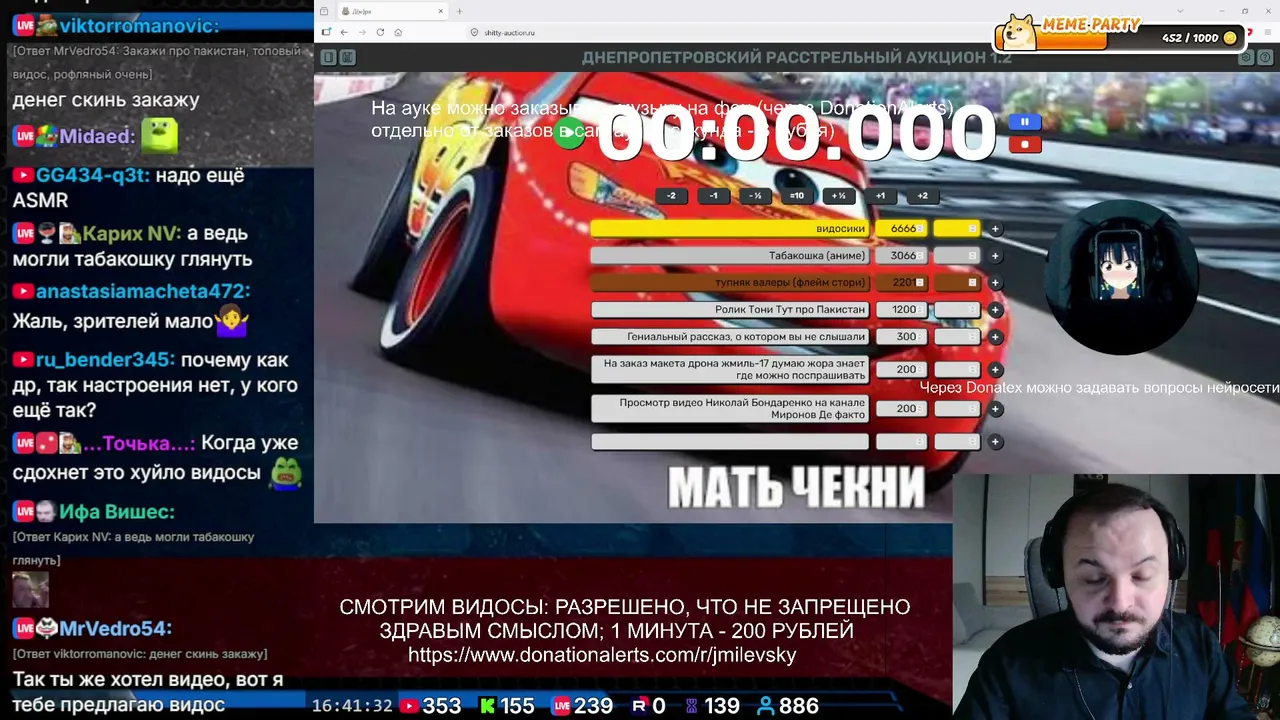Click the plus icon on the видосики row
The width and height of the screenshot is (1280, 720).
tap(995, 229)
